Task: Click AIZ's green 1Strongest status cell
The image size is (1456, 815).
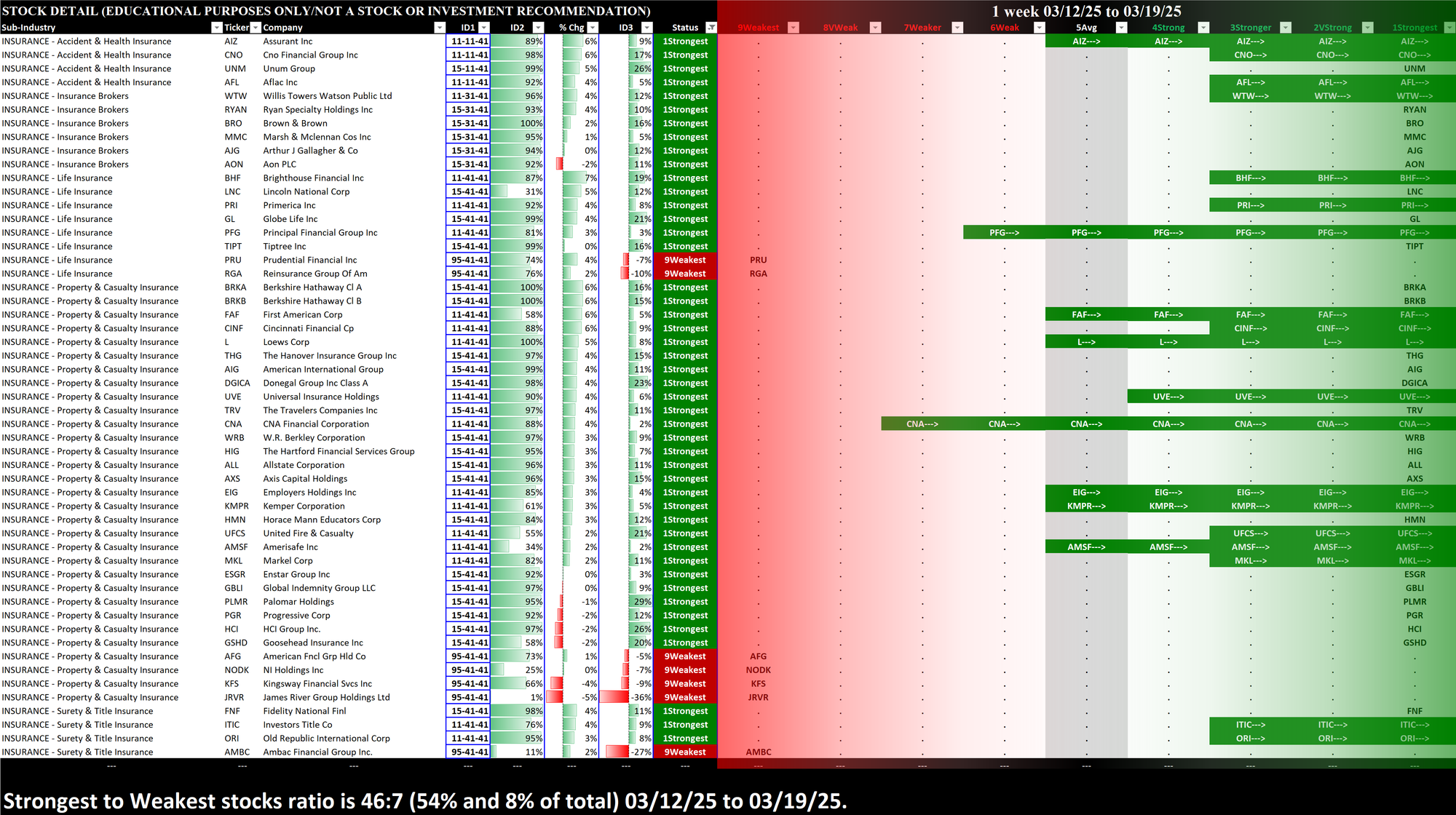Action: (x=685, y=41)
